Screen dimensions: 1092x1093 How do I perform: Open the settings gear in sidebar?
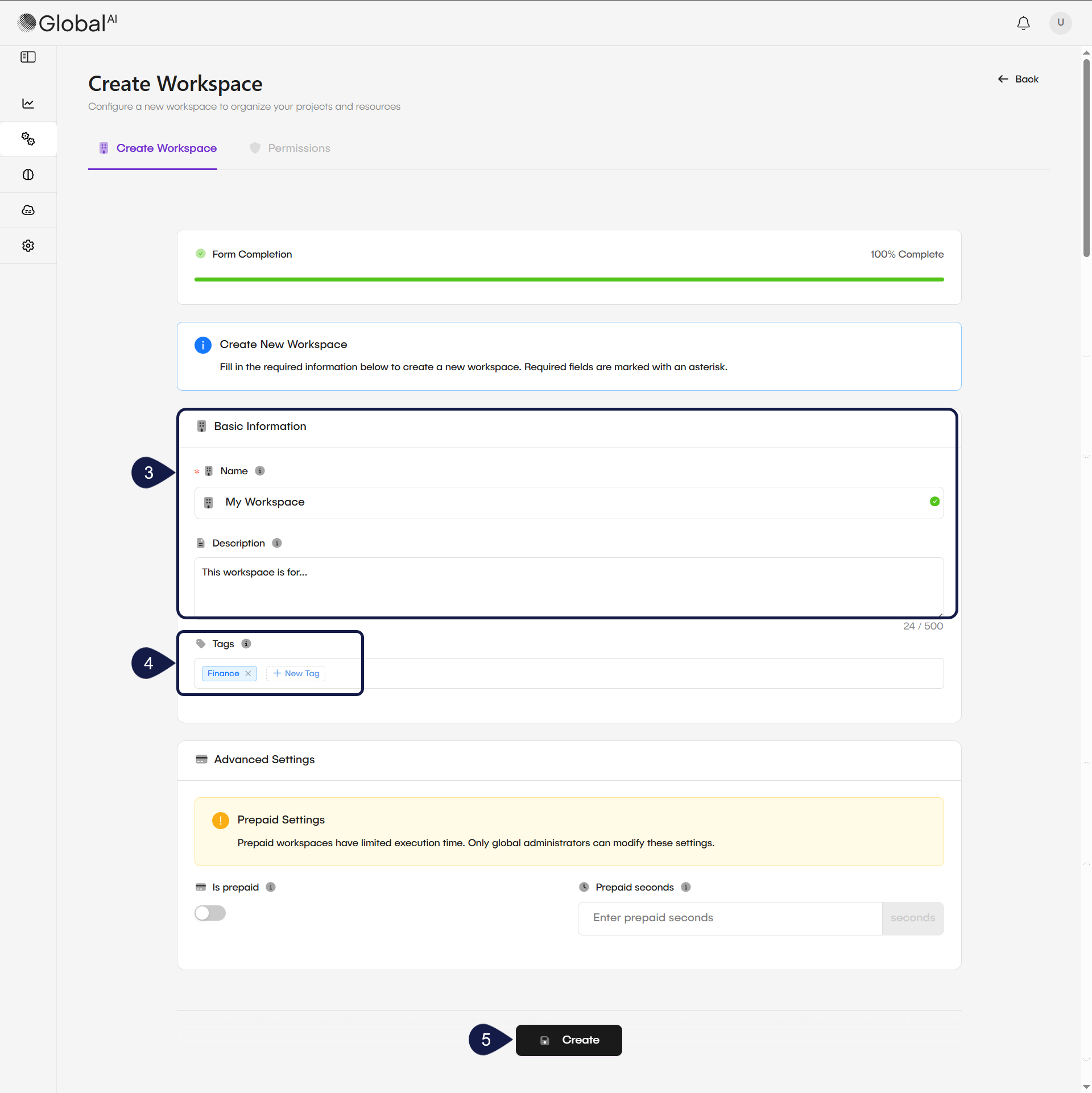coord(28,246)
